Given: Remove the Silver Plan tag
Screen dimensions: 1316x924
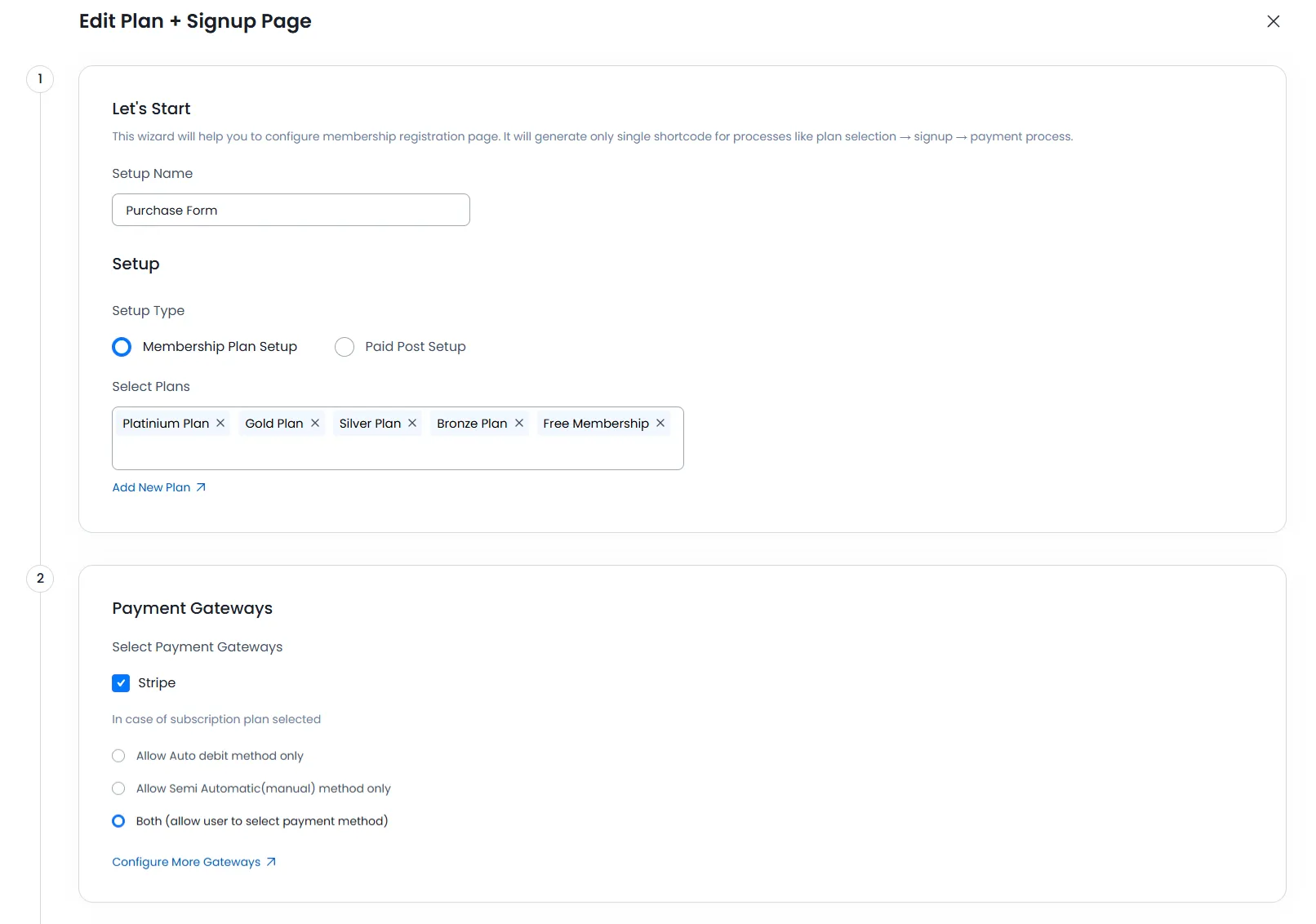Looking at the screenshot, I should [412, 423].
